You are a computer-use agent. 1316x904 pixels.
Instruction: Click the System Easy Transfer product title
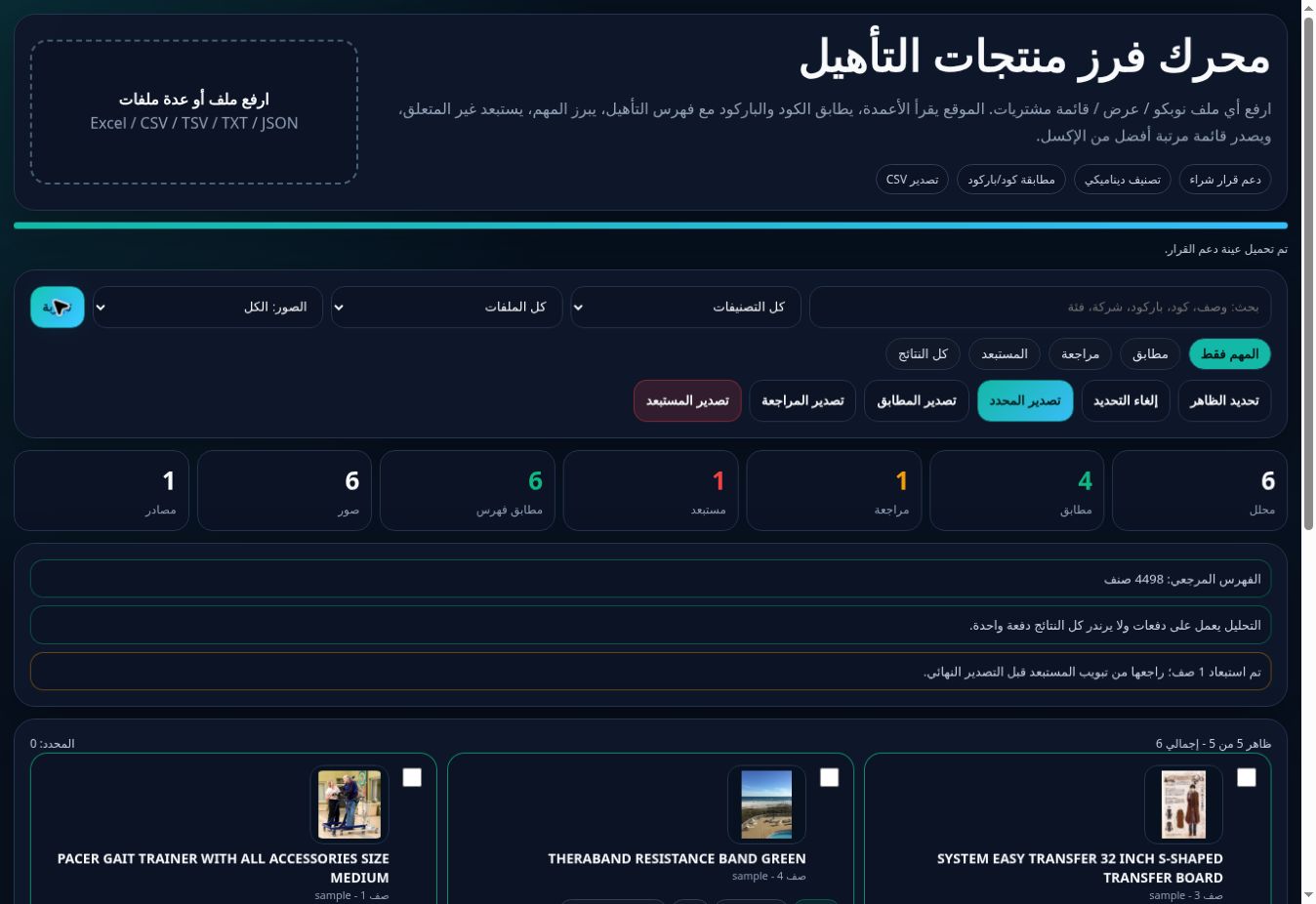click(x=1080, y=868)
